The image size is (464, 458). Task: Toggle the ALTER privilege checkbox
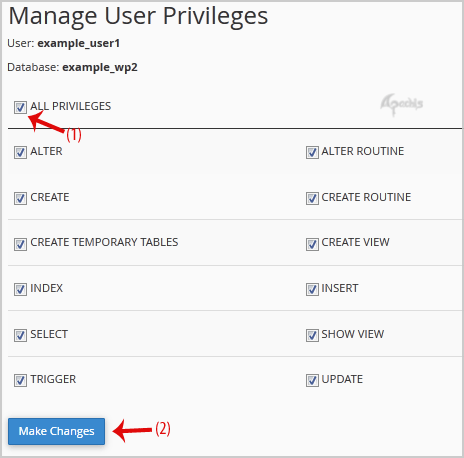tap(20, 152)
